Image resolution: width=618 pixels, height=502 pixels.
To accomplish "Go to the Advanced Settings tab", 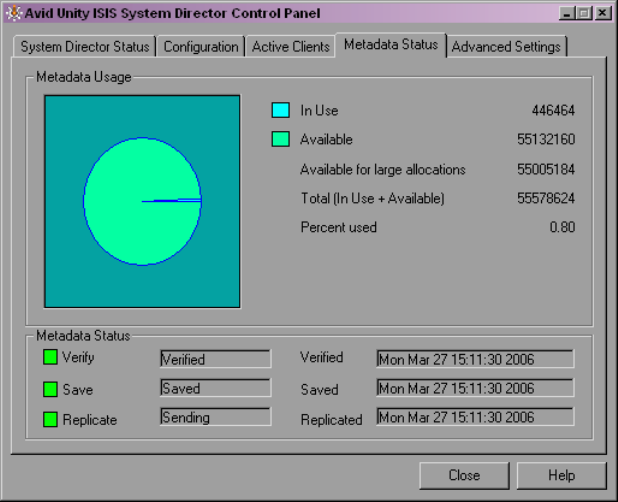I will click(x=506, y=46).
